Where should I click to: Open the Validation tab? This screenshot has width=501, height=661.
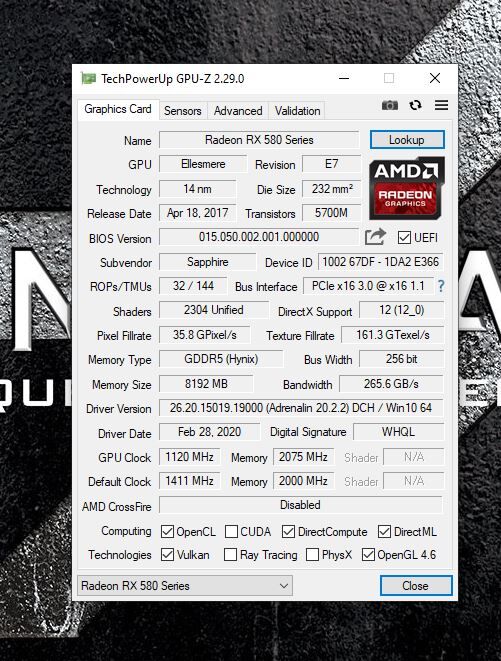pyautogui.click(x=297, y=111)
